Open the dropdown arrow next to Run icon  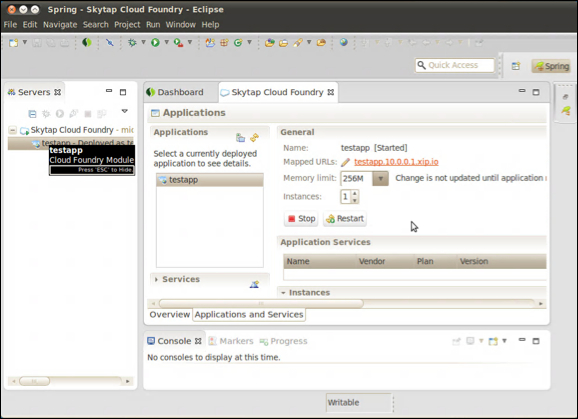167,42
